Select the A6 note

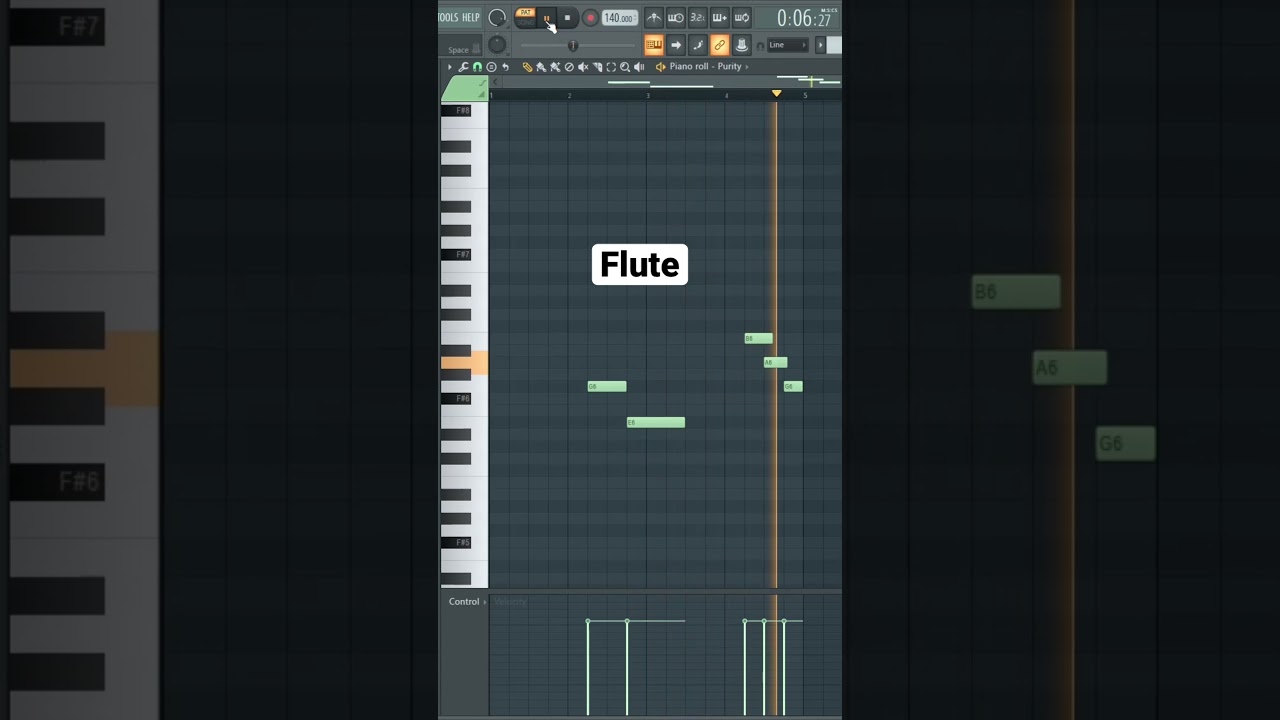(775, 362)
